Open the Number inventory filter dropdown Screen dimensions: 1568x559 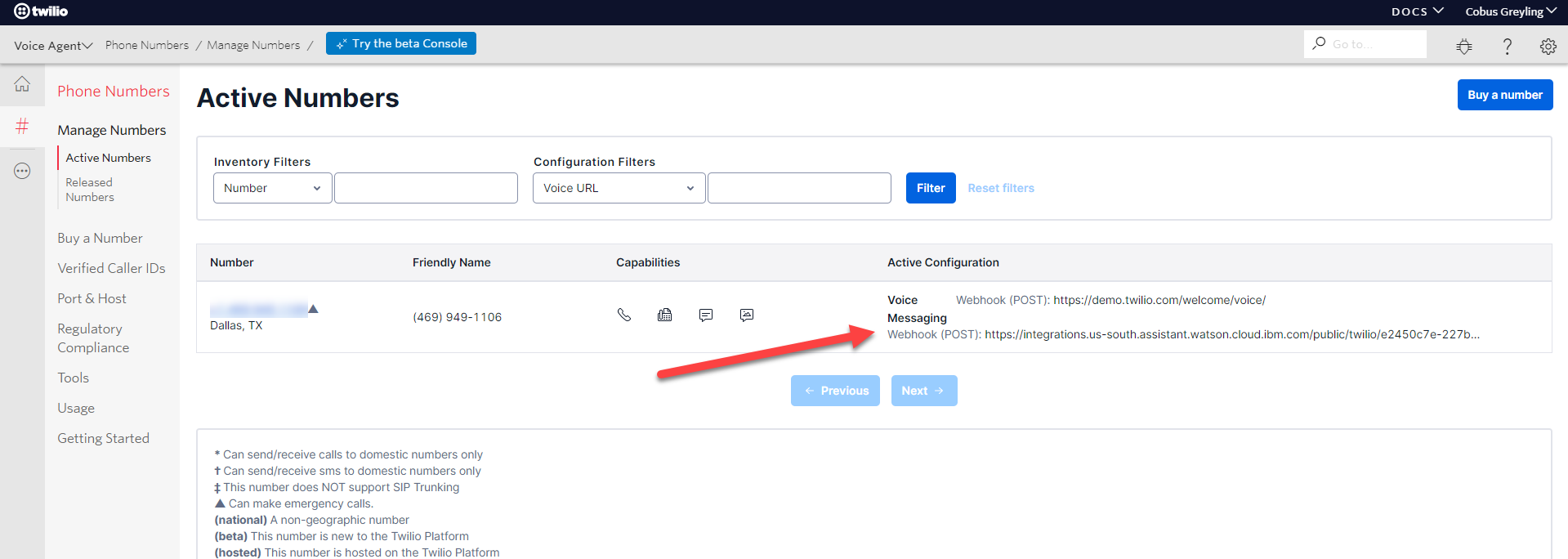(273, 188)
